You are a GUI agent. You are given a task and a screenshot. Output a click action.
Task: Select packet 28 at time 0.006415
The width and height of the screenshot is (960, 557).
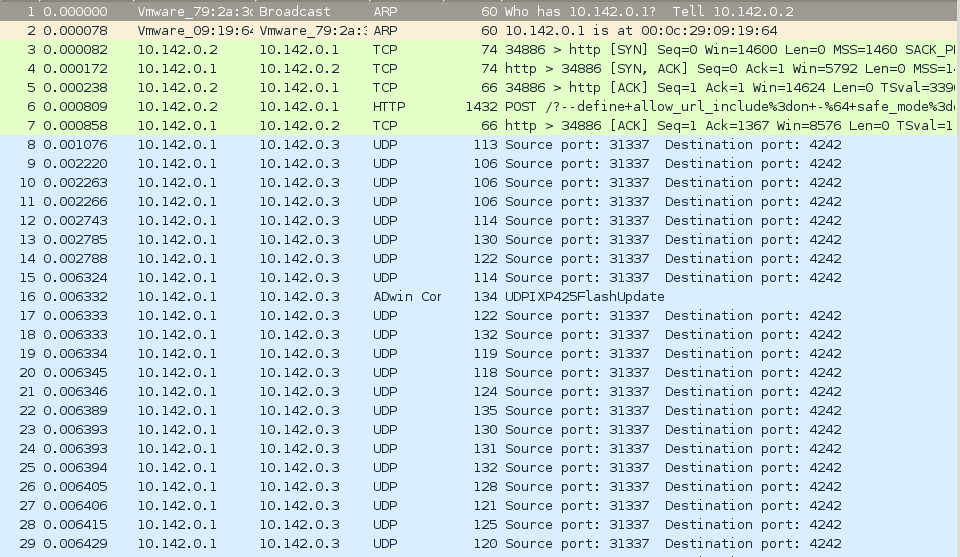(x=480, y=523)
